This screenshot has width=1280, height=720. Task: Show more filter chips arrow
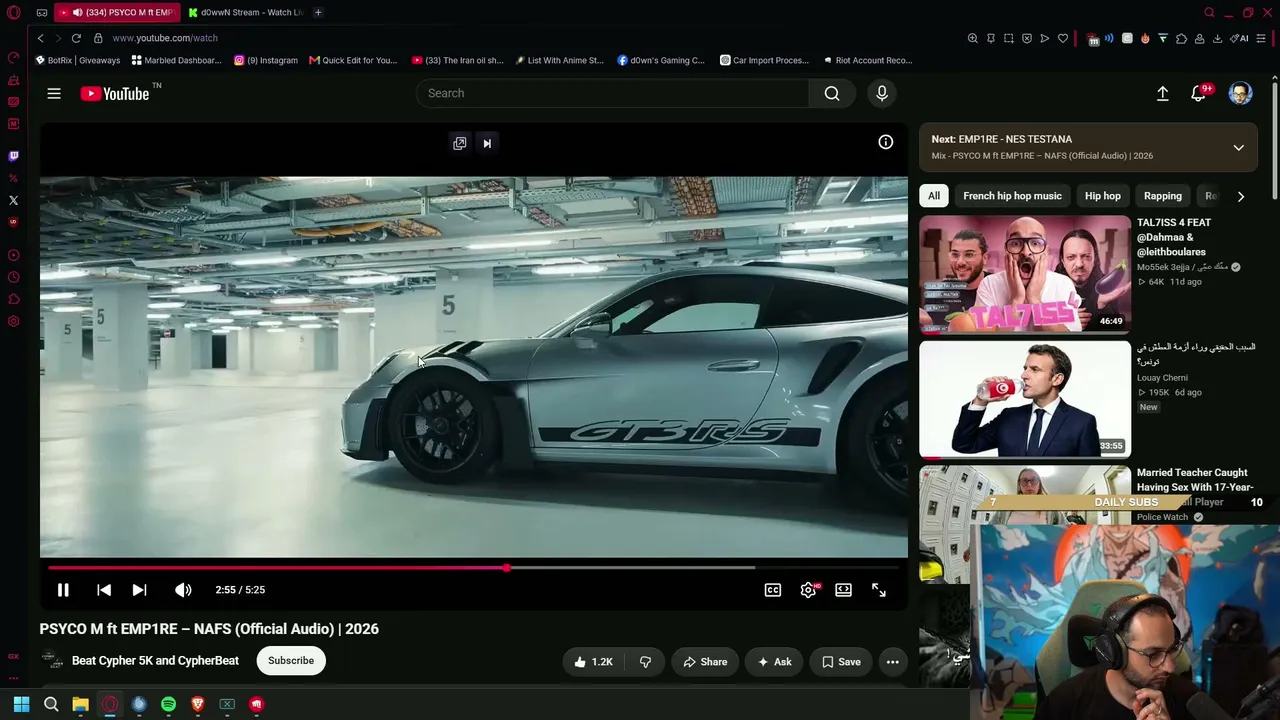coord(1241,196)
